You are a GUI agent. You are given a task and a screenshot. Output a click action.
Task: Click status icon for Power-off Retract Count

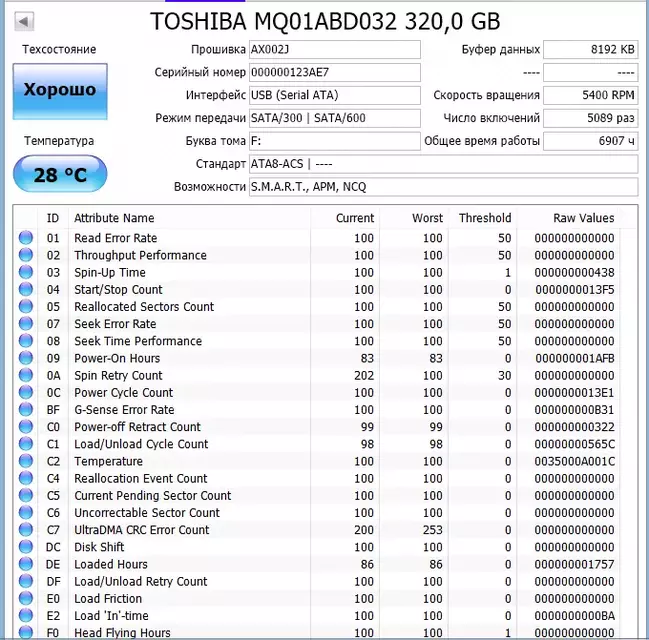[x=26, y=427]
